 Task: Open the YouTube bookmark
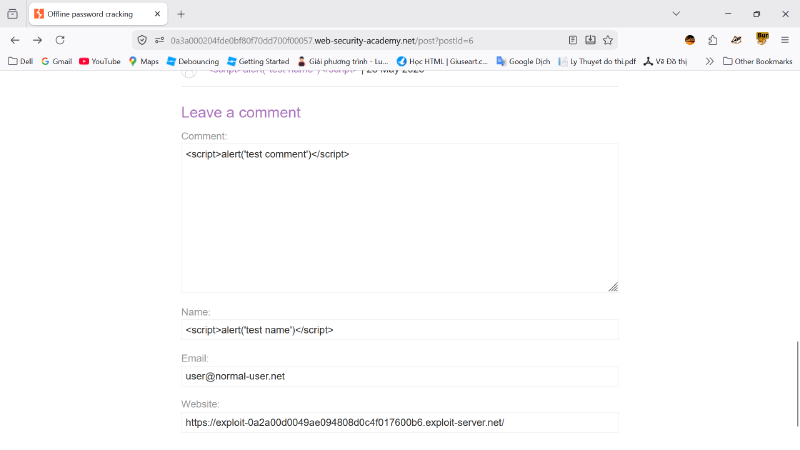tap(100, 61)
